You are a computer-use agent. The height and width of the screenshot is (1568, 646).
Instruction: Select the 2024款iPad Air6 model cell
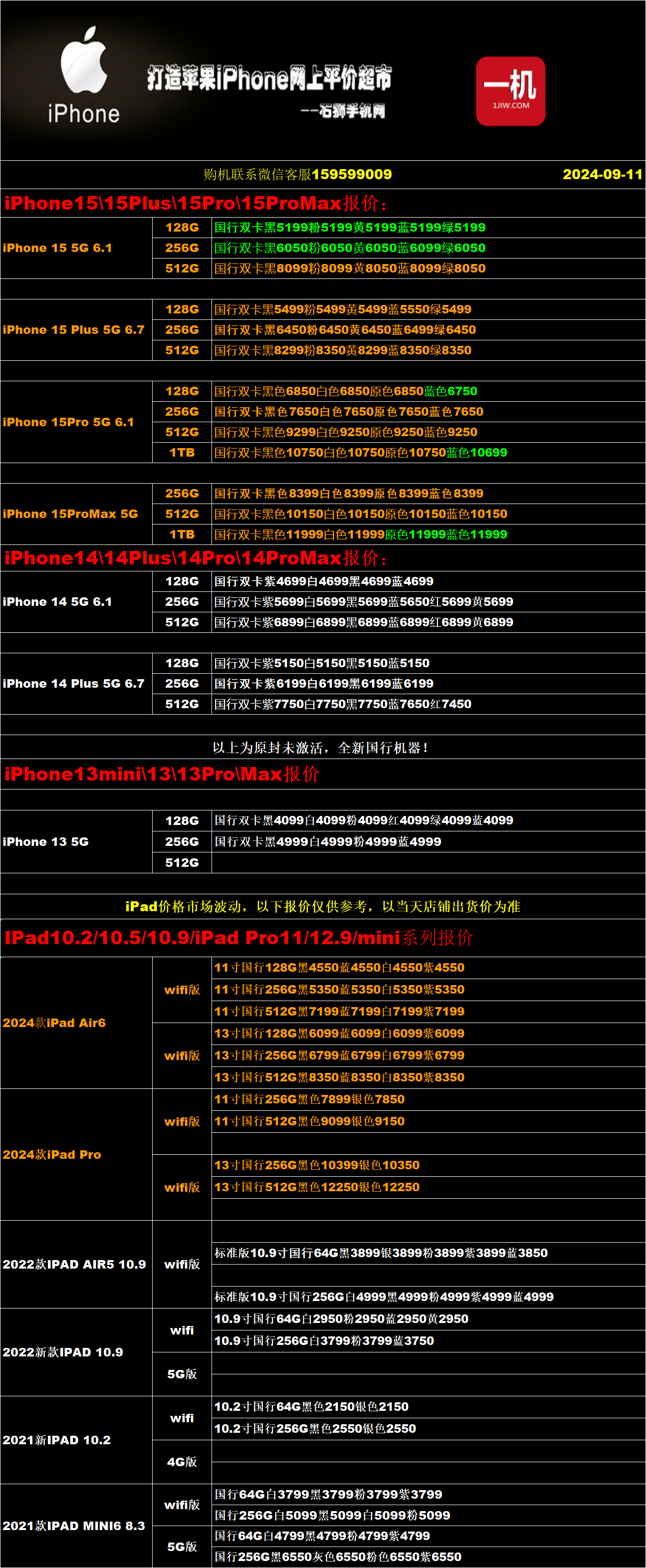pyautogui.click(x=54, y=1023)
